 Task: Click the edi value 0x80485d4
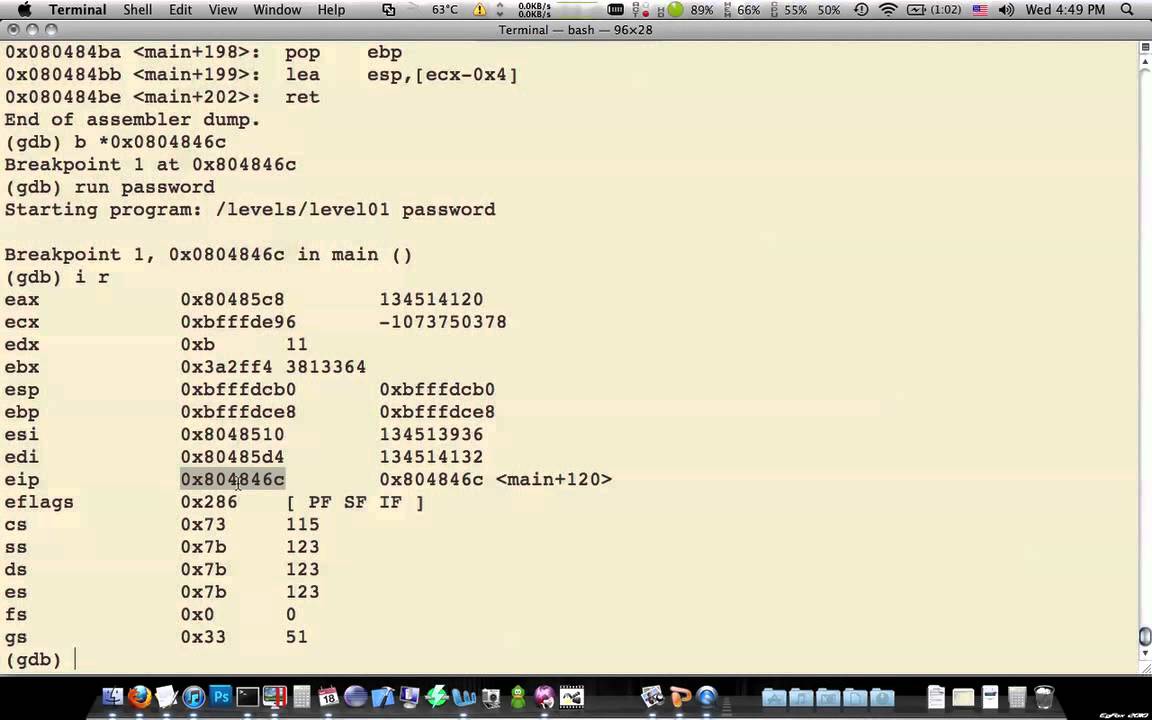coord(232,457)
